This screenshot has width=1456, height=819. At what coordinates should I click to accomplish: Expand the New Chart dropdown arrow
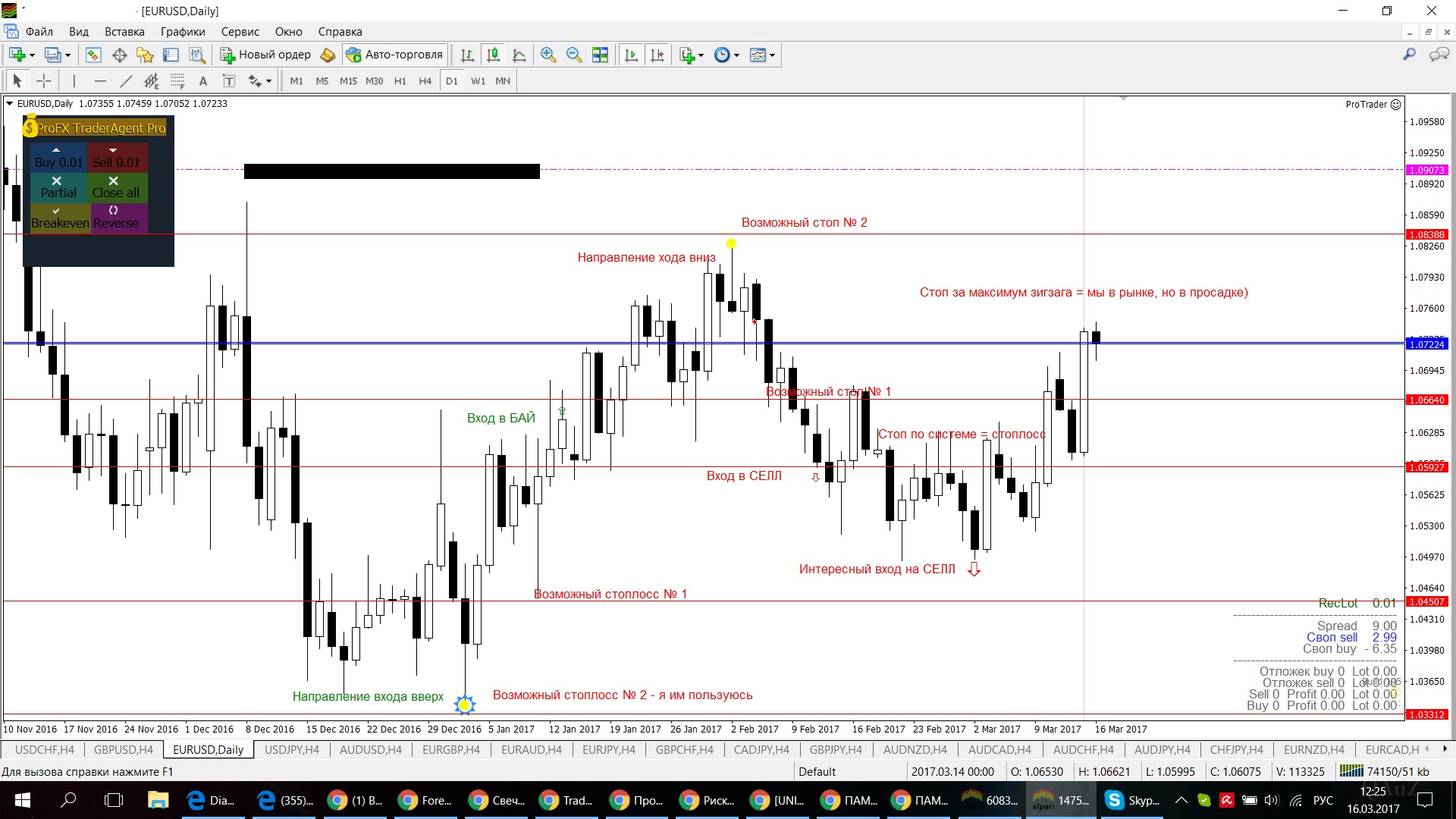click(x=32, y=55)
